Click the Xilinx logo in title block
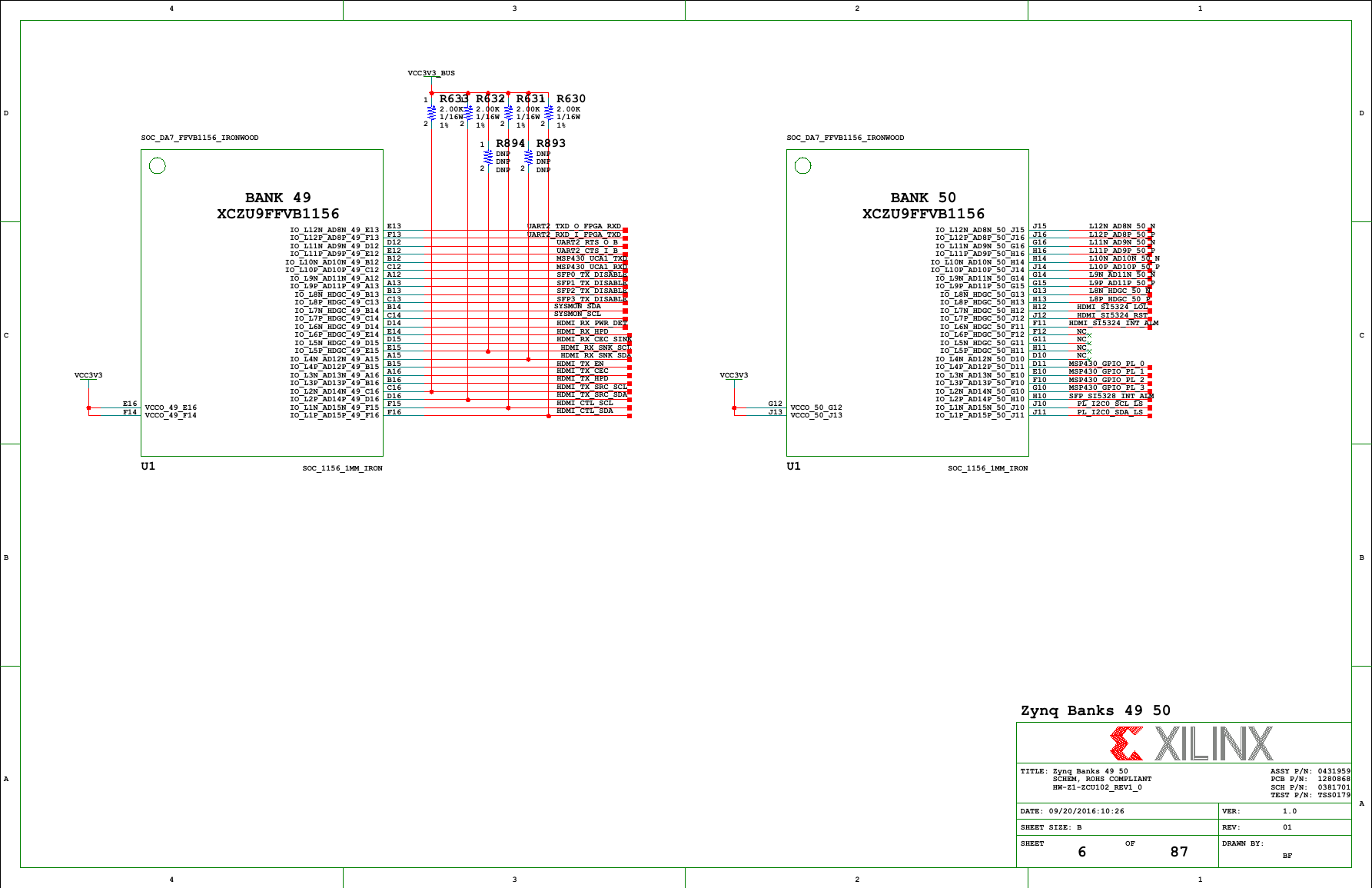 (1191, 743)
